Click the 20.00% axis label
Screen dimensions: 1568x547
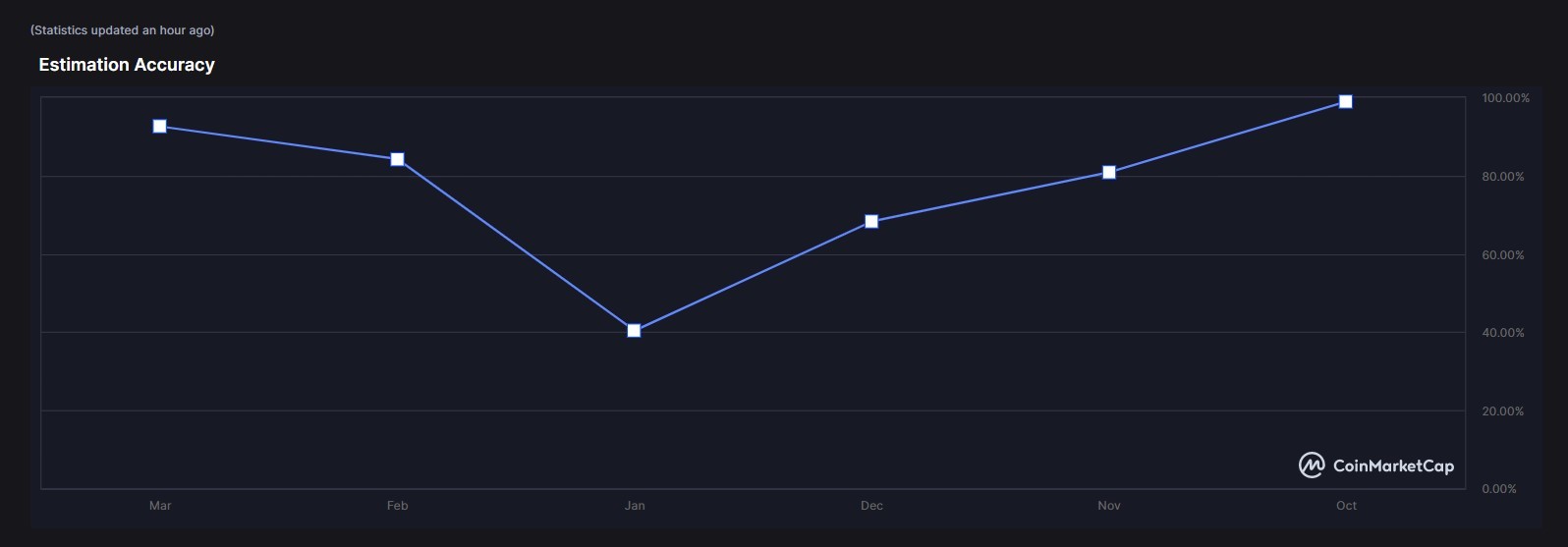1503,411
